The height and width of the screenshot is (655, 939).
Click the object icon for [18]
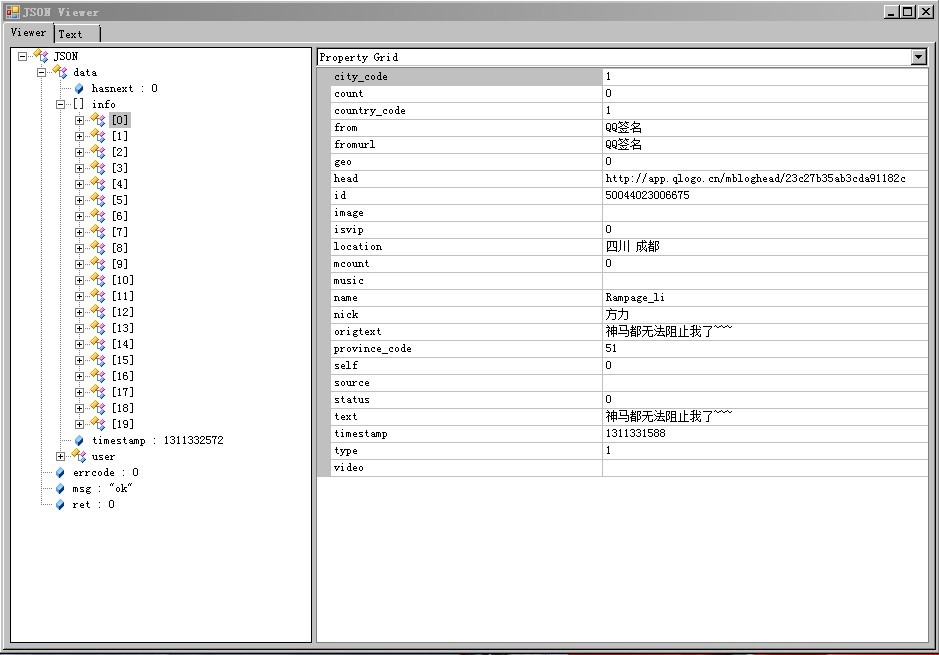click(98, 408)
